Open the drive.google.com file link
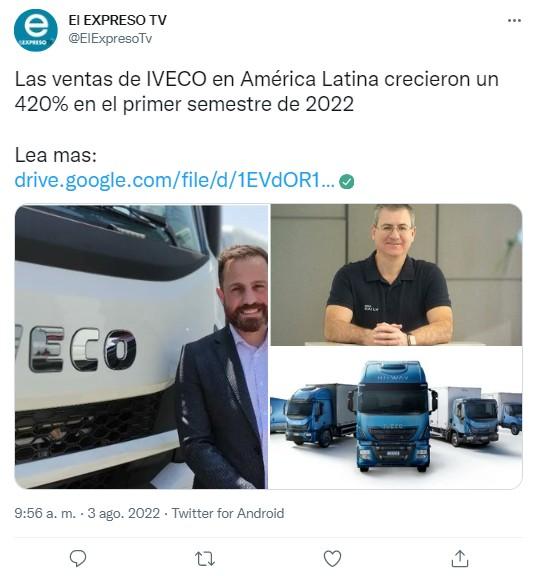The height and width of the screenshot is (576, 538). tap(174, 180)
